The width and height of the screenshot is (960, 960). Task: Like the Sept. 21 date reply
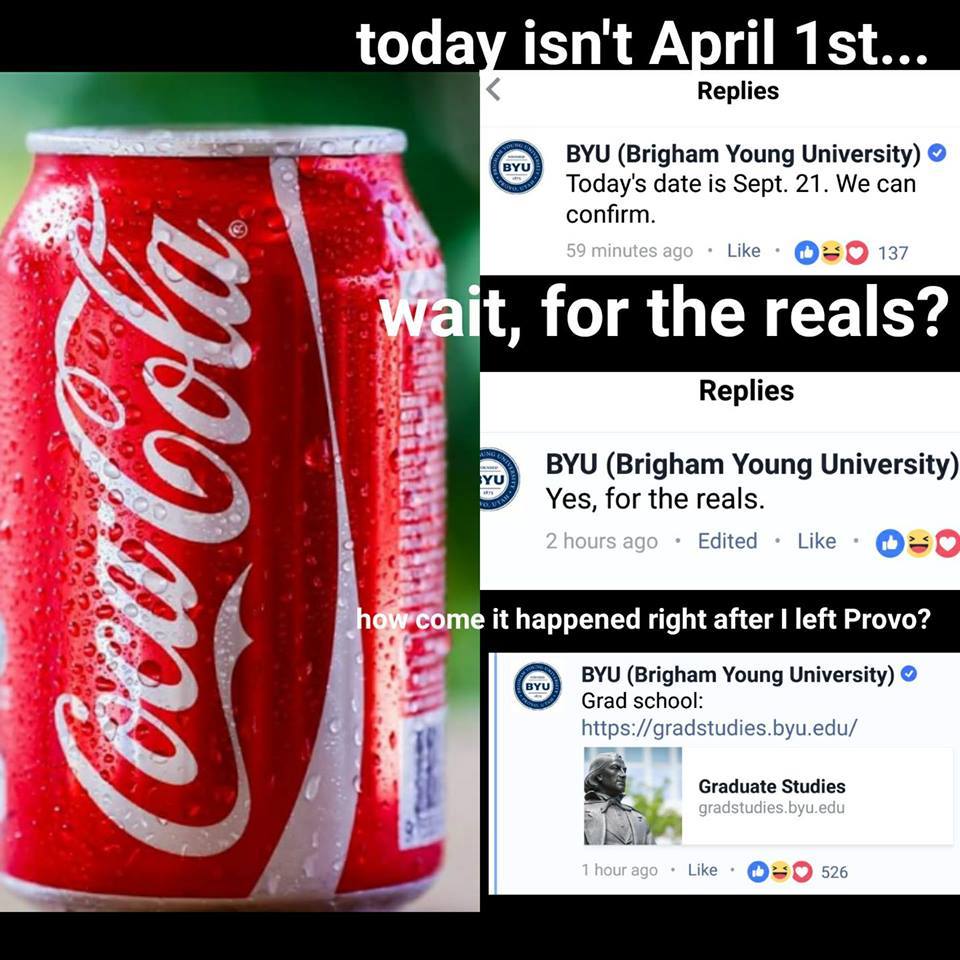(743, 250)
